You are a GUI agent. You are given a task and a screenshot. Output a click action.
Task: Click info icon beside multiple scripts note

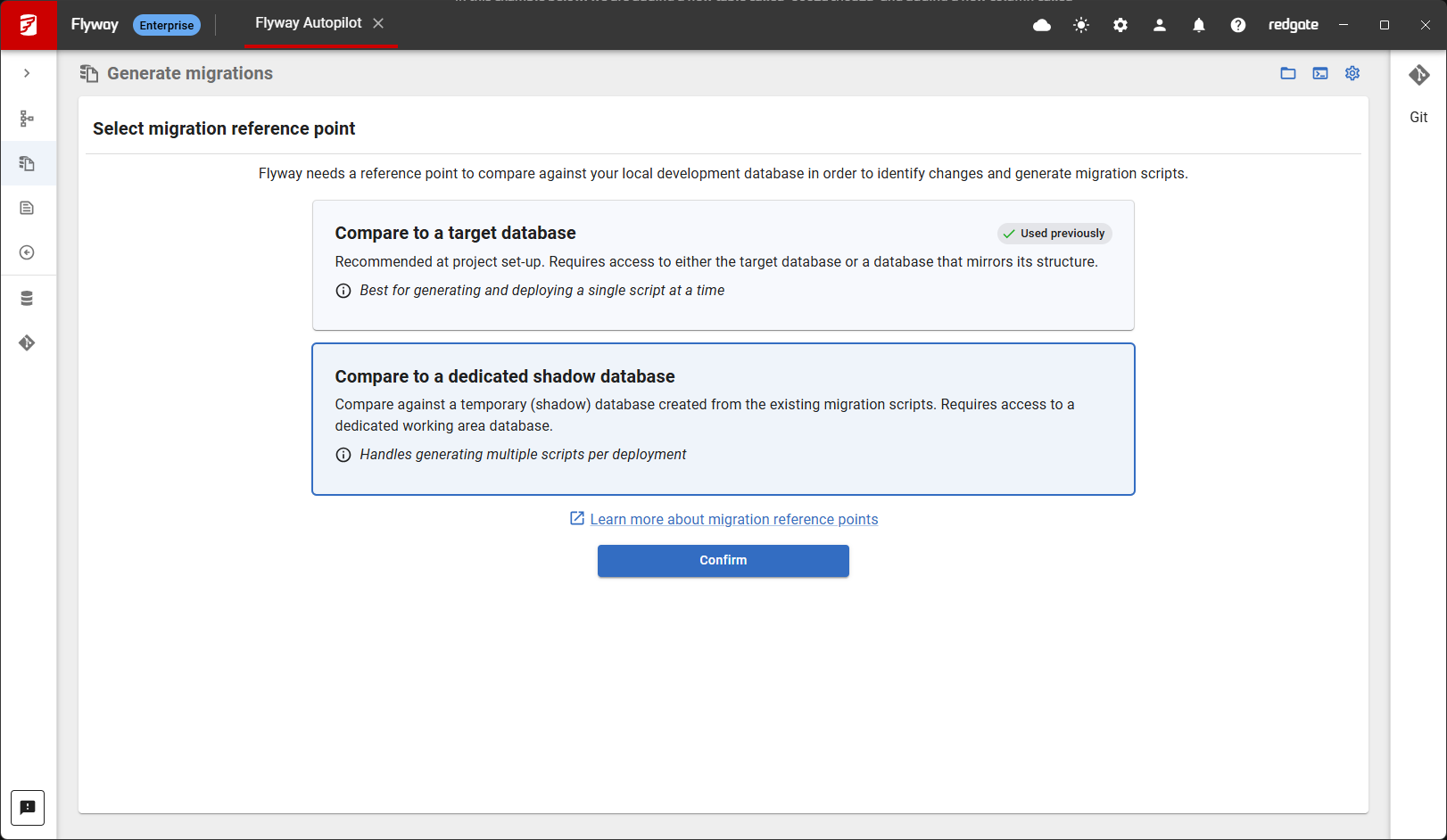(343, 455)
